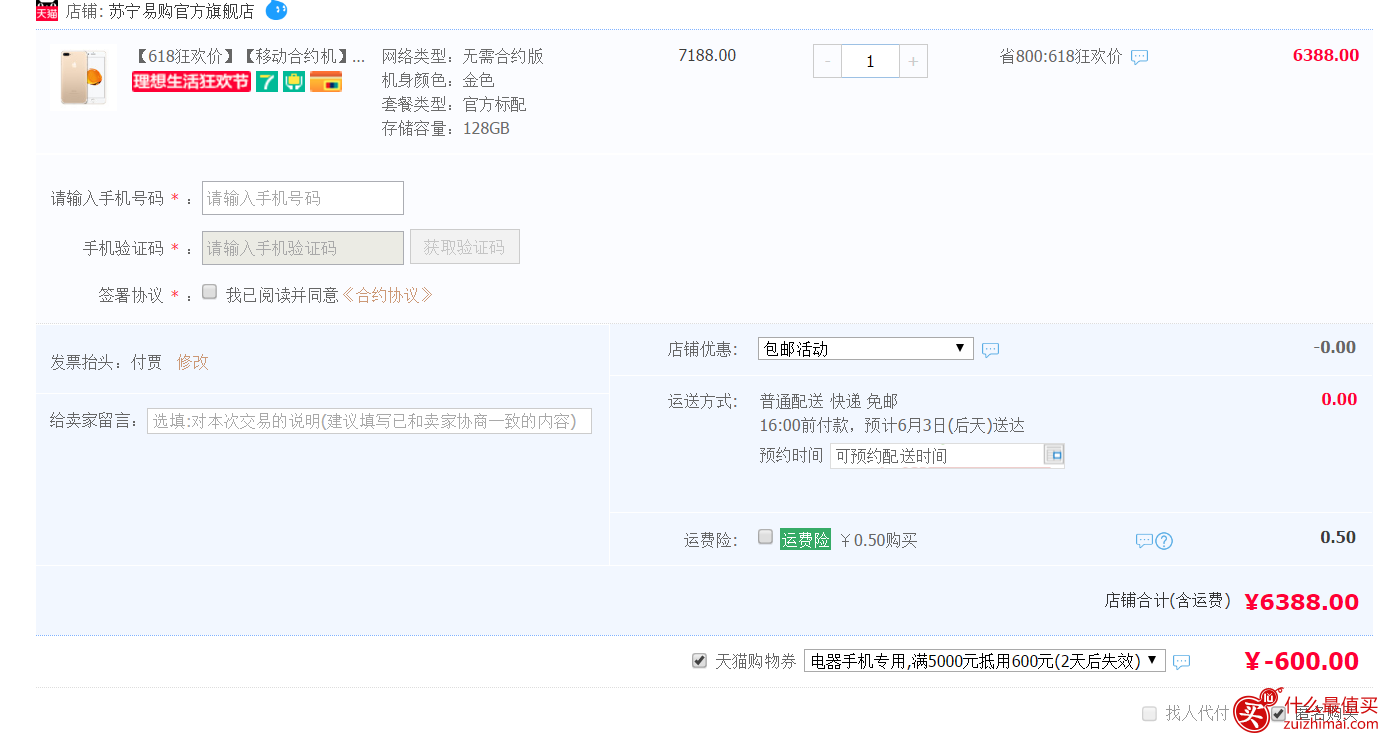
Task: Click the text 网络类型：无需合约版
Action: pyautogui.click(x=463, y=56)
